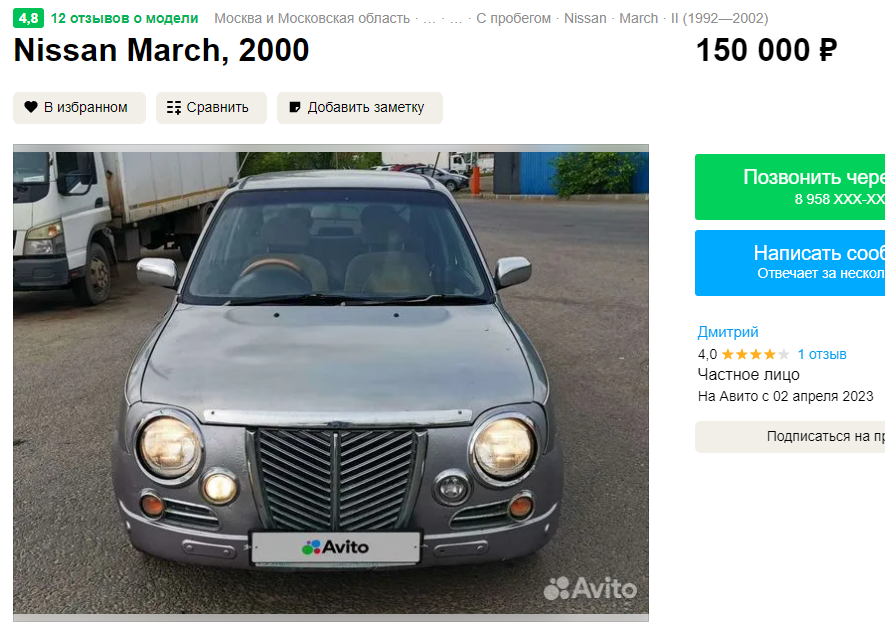This screenshot has height=631, width=885.
Task: Expand the second collapsed breadcrumb ellipsis
Action: (x=456, y=19)
